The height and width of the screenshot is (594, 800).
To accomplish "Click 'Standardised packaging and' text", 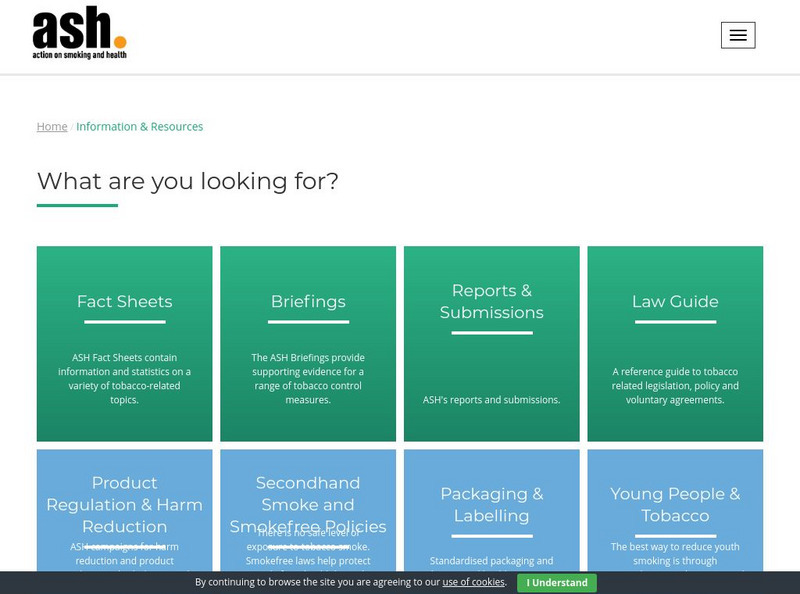I will (491, 561).
